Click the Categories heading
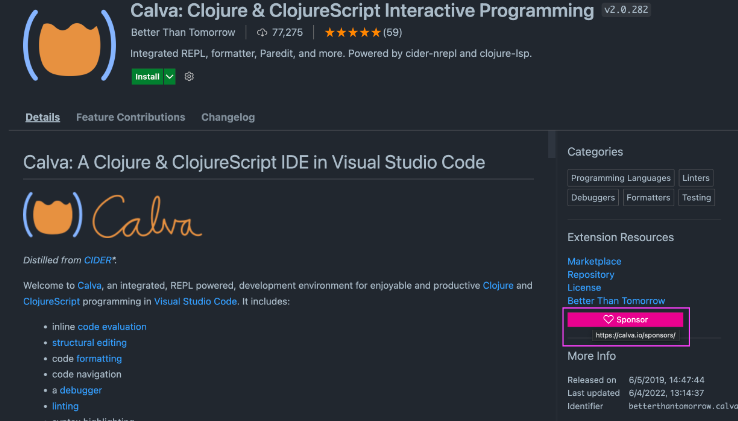 [x=595, y=152]
